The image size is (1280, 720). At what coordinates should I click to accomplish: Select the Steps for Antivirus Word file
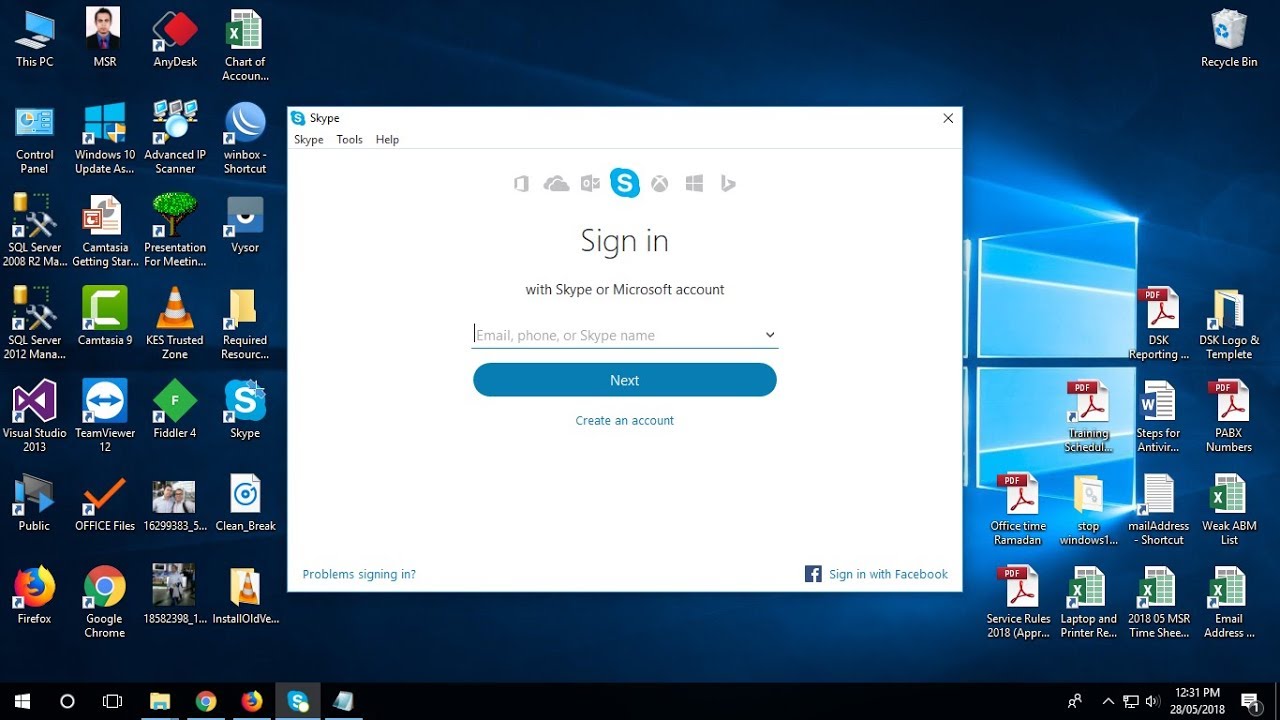pos(1159,417)
